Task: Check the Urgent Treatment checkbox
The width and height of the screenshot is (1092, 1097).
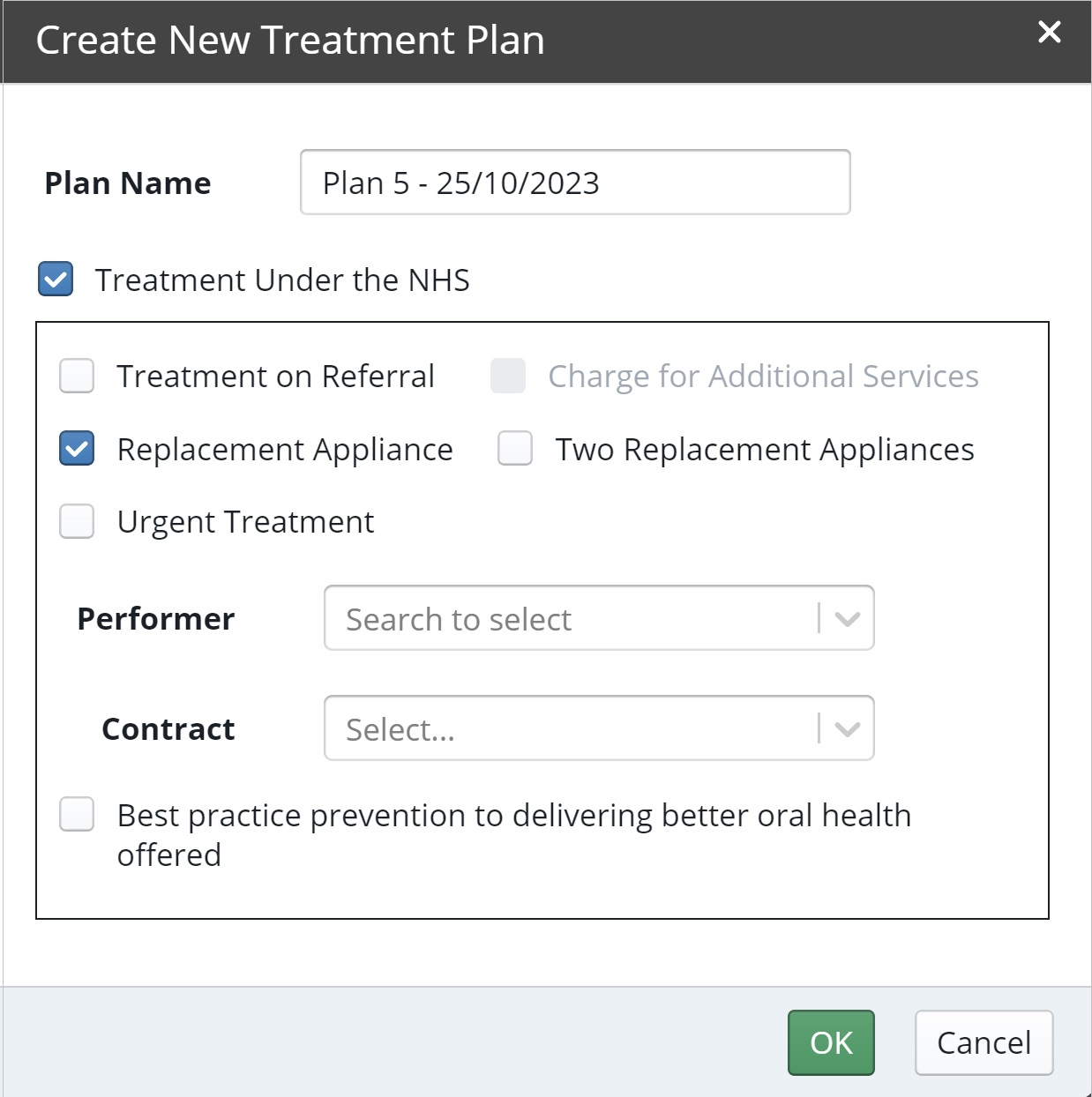Action: [x=77, y=521]
